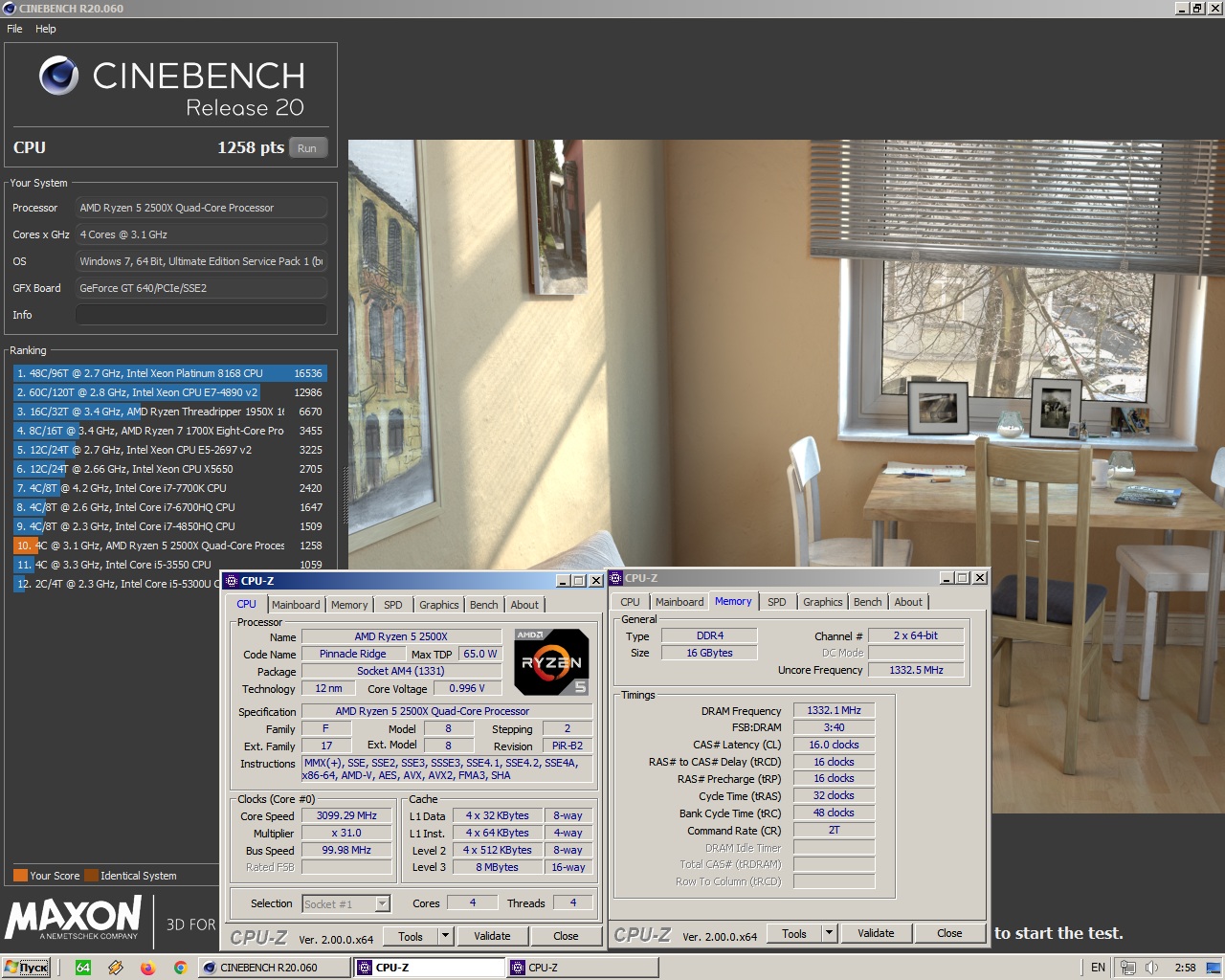
Task: Click the CAS# Latency value 16.0 clocks
Action: pos(834,745)
